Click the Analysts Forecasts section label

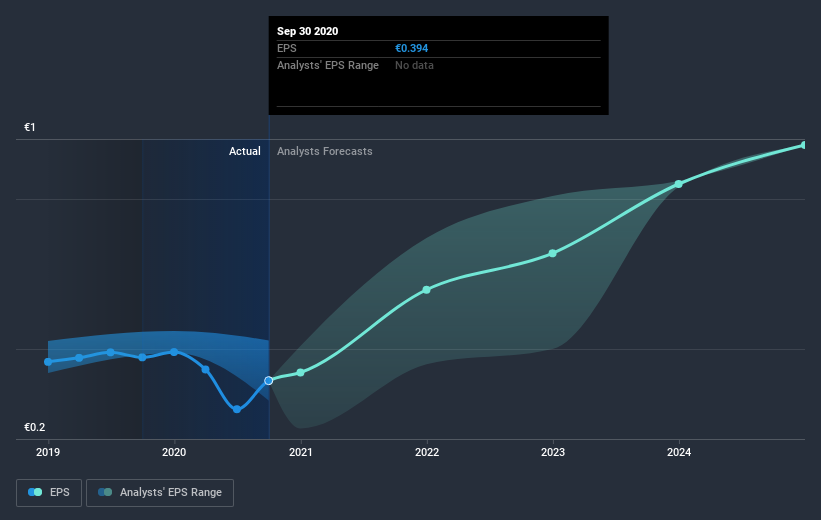[x=325, y=151]
